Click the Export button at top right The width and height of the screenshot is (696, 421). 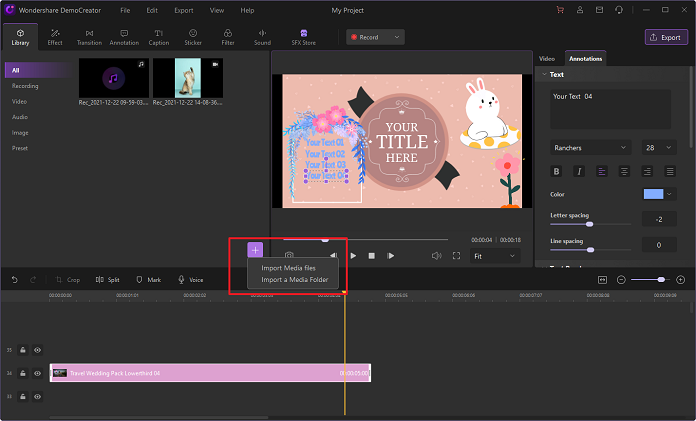(666, 37)
